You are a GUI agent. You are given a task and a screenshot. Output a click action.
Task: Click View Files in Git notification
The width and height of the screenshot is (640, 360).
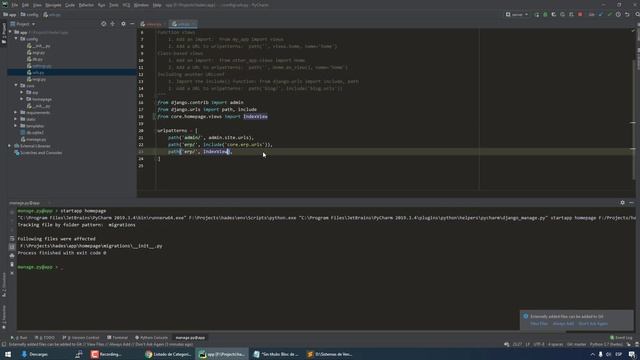click(x=539, y=324)
